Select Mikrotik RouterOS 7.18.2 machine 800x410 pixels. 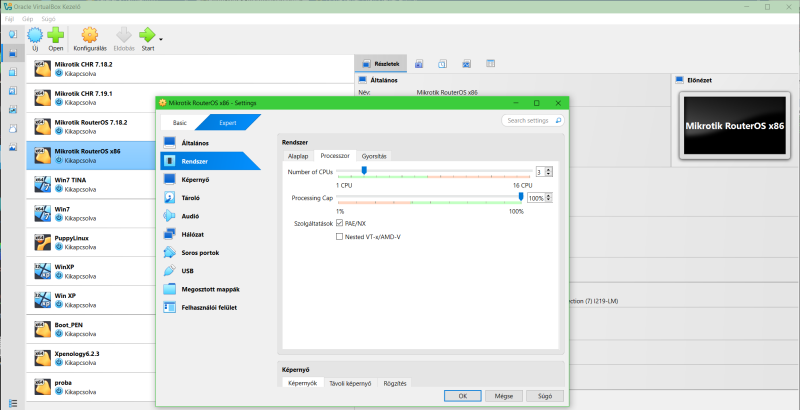92,127
